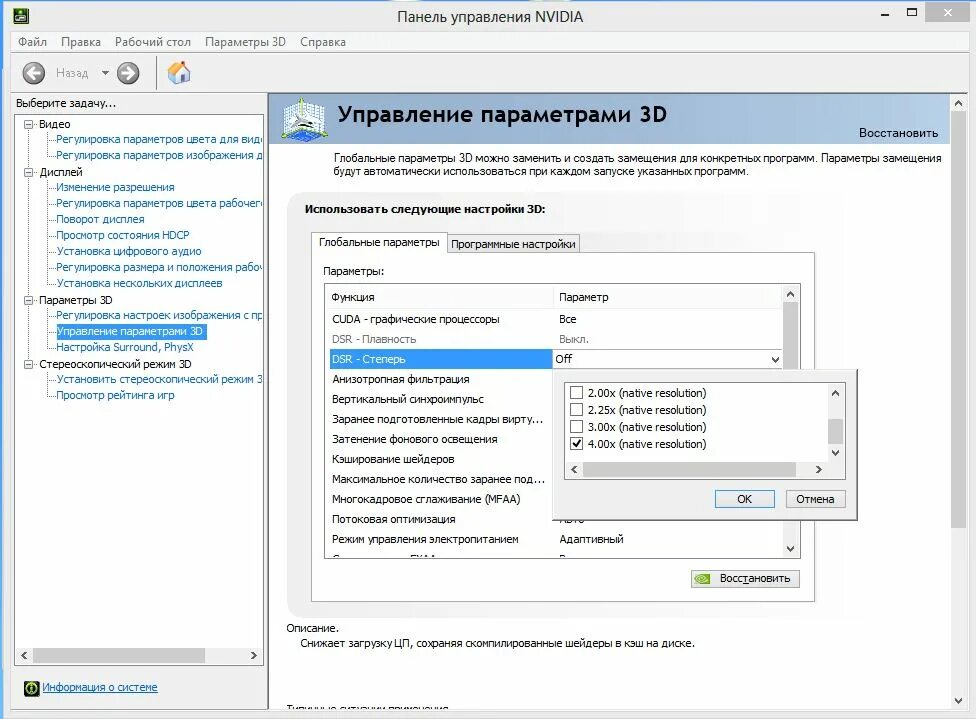Select Изменение разрешения in task tree
The height and width of the screenshot is (719, 976).
tap(115, 187)
